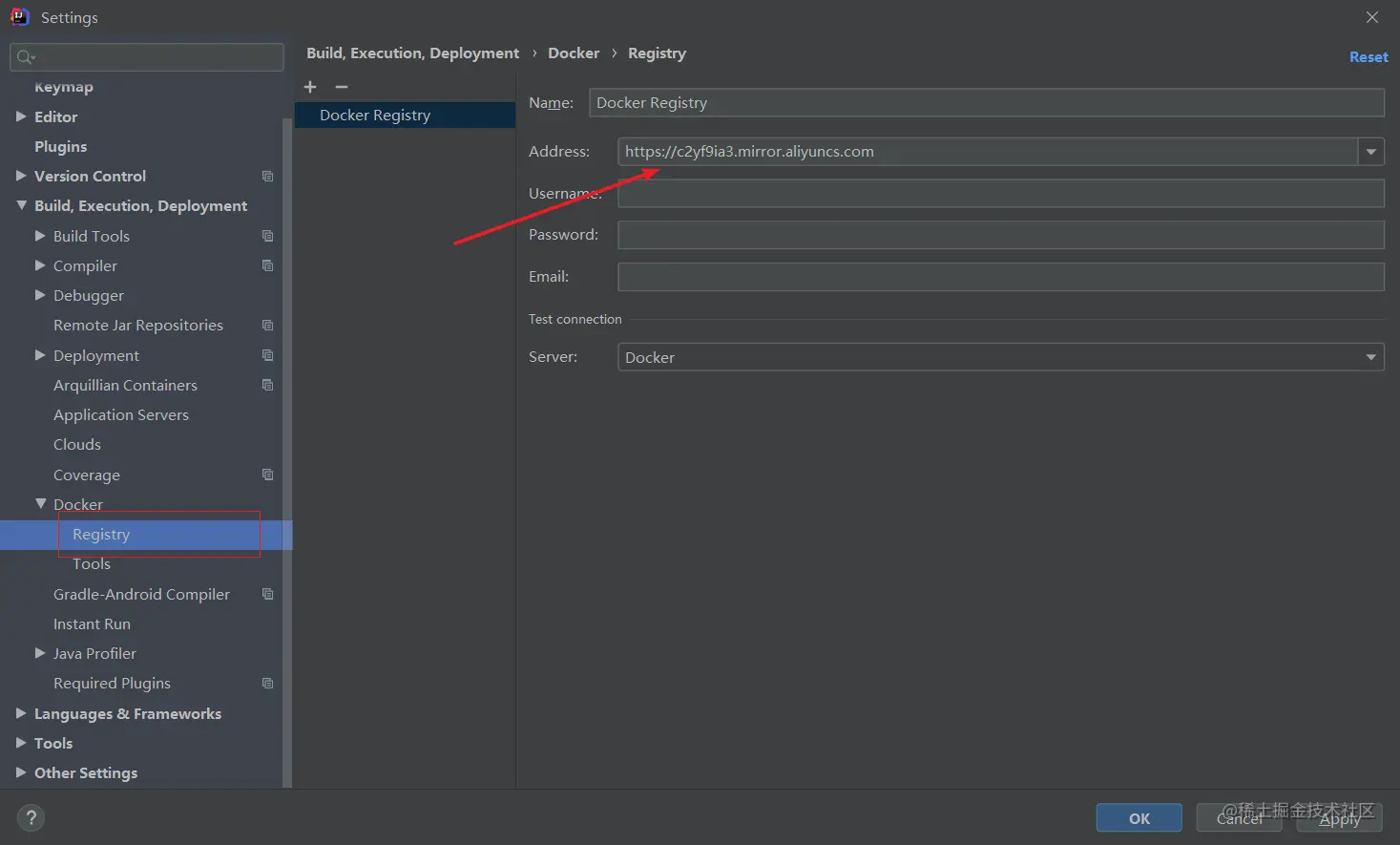Select Remote Jar Repositories item
This screenshot has height=845, width=1400.
point(138,326)
